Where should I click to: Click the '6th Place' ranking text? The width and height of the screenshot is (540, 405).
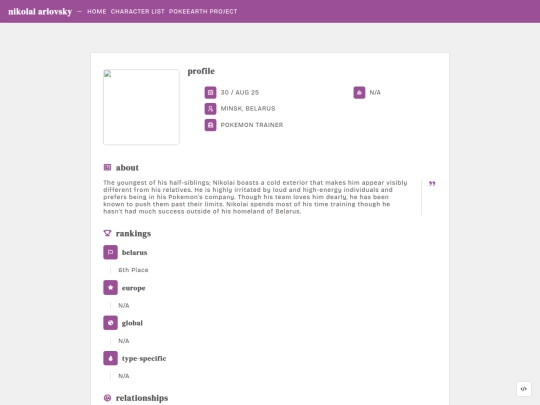coord(133,270)
